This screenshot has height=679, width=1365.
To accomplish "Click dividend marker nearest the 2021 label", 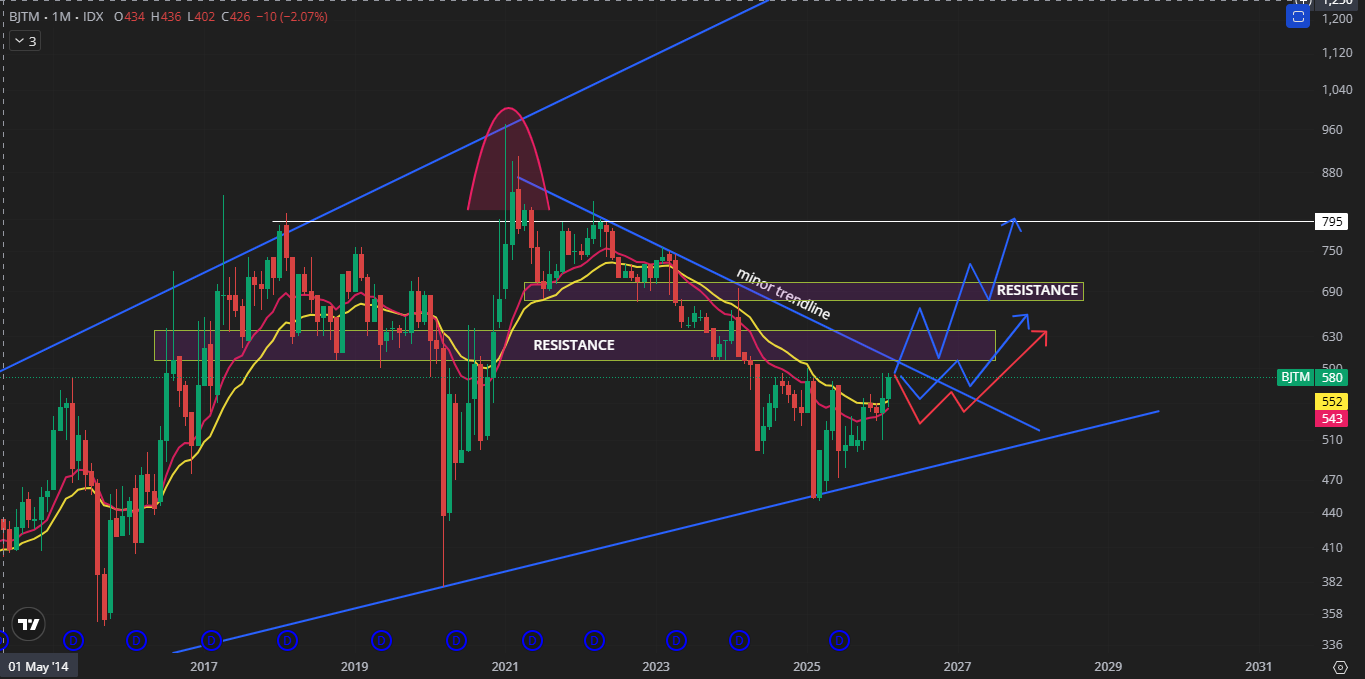I will (x=532, y=639).
